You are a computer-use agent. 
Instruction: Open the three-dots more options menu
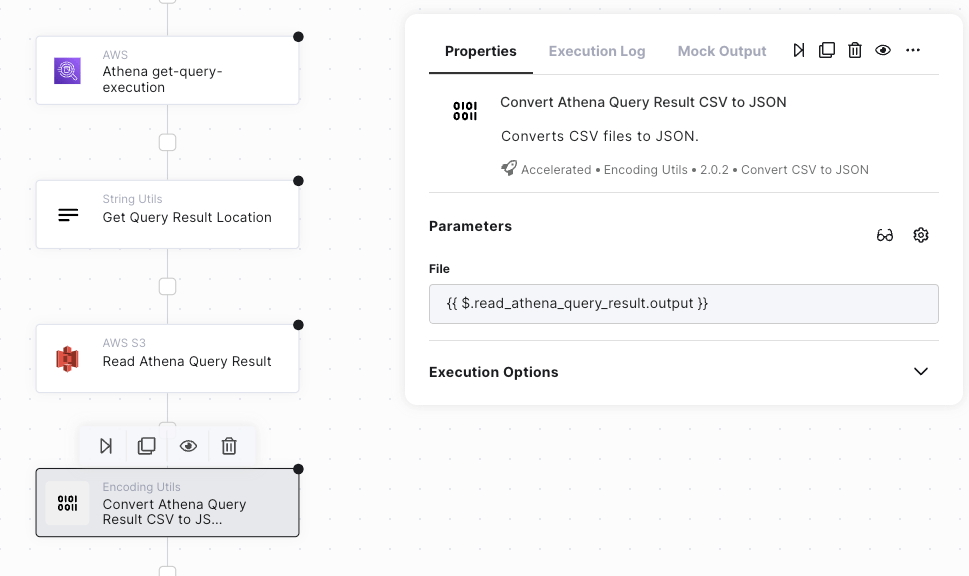[x=912, y=51]
